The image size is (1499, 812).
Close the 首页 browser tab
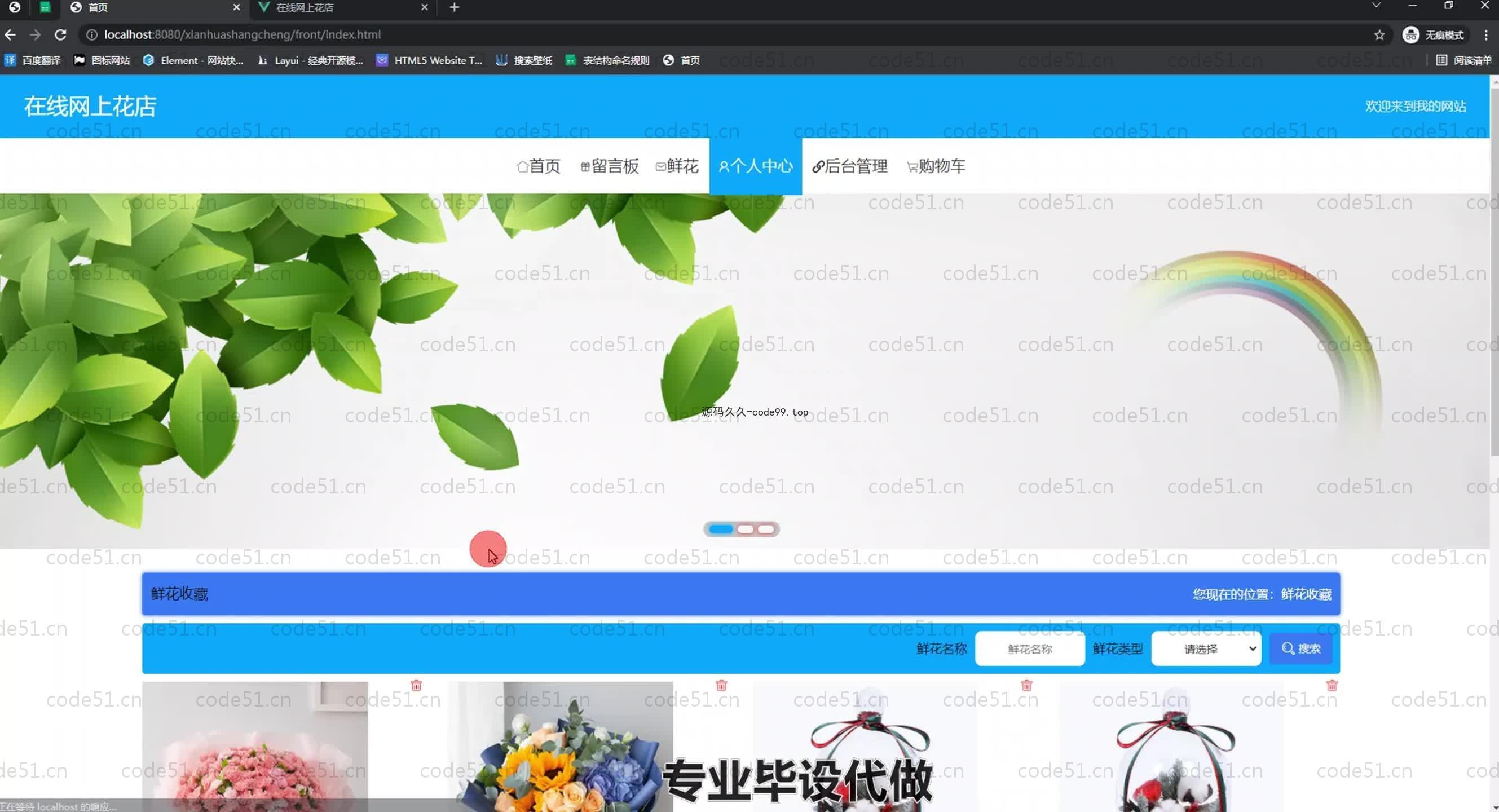coord(236,7)
